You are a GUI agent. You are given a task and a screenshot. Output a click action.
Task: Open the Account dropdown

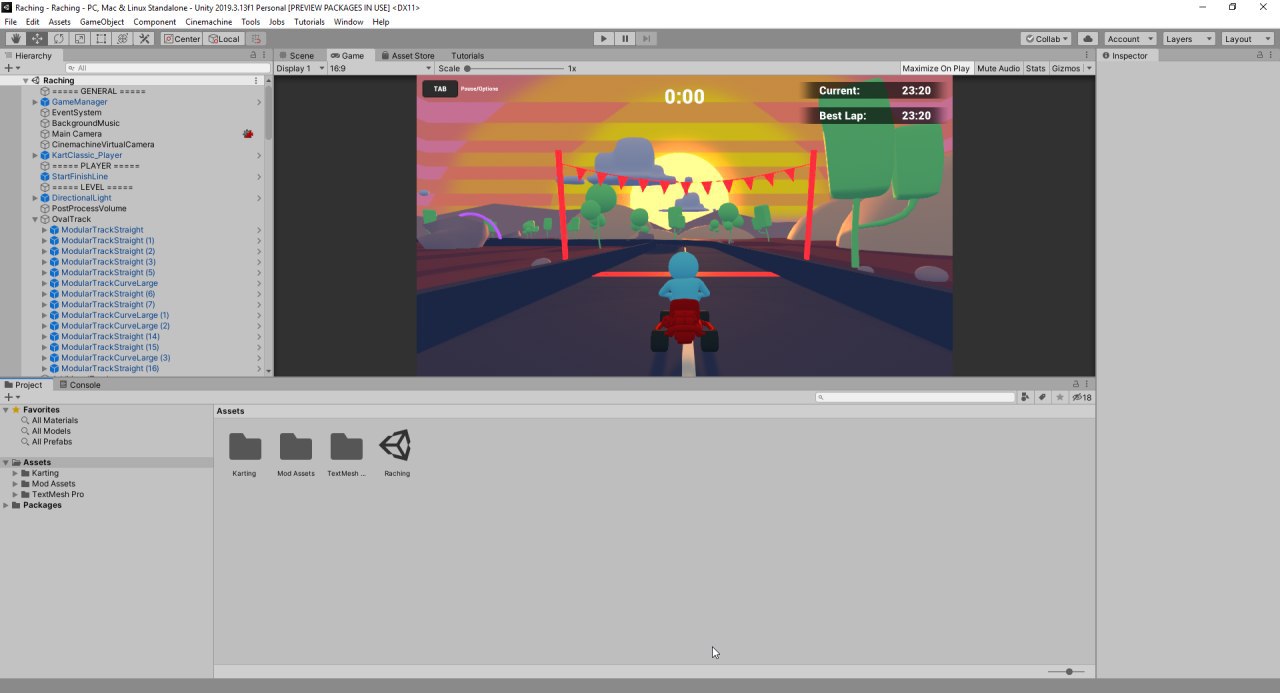(x=1130, y=39)
